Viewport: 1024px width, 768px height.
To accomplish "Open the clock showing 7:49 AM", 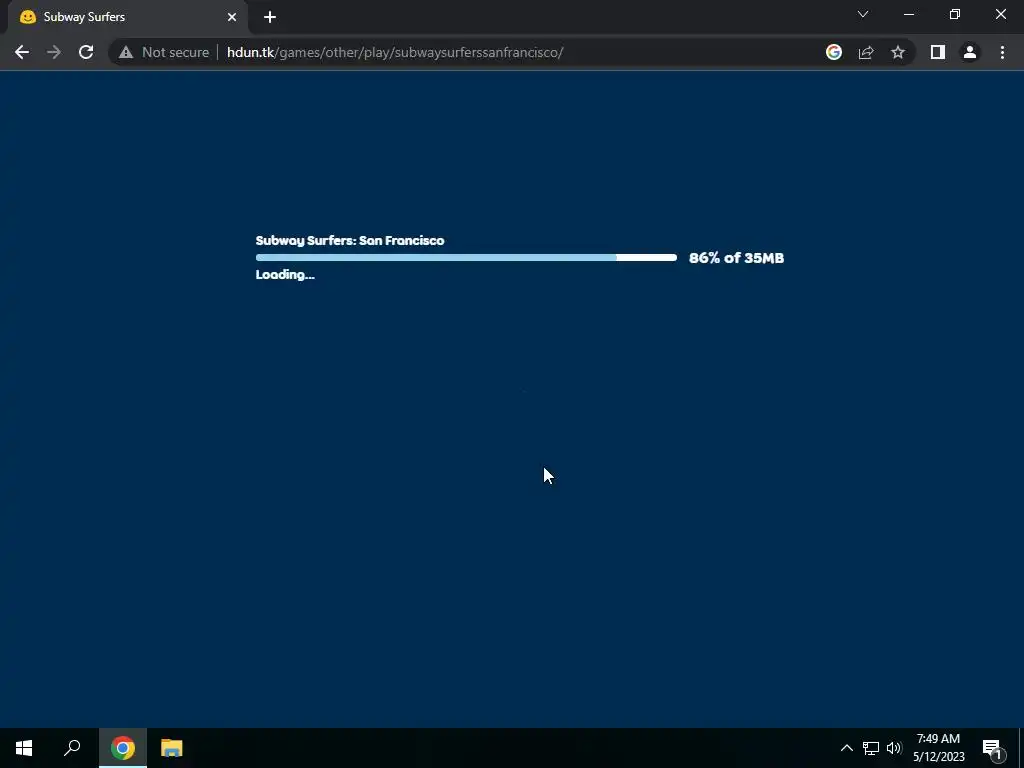I will pyautogui.click(x=938, y=748).
